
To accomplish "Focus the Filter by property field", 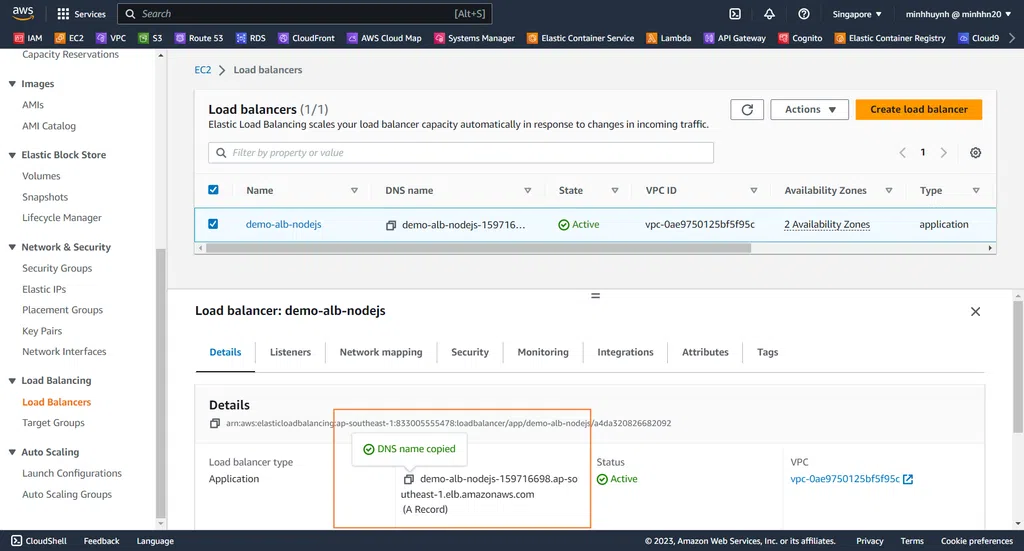I will tap(461, 153).
